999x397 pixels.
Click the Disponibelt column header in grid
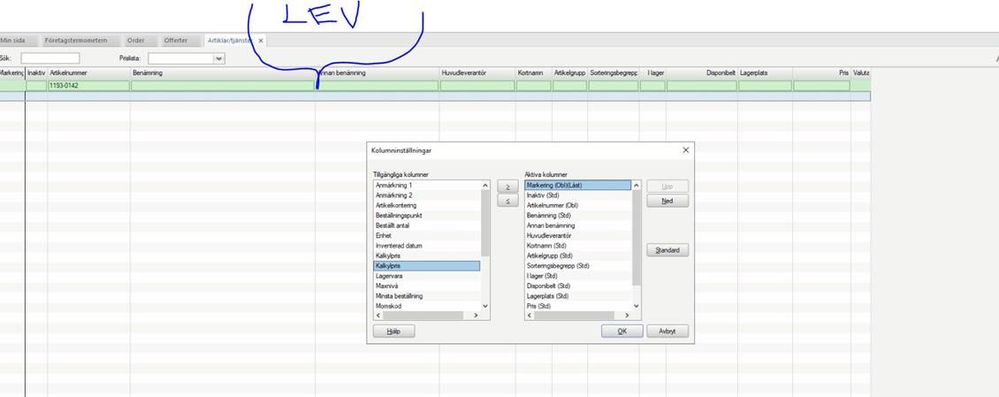tap(701, 73)
